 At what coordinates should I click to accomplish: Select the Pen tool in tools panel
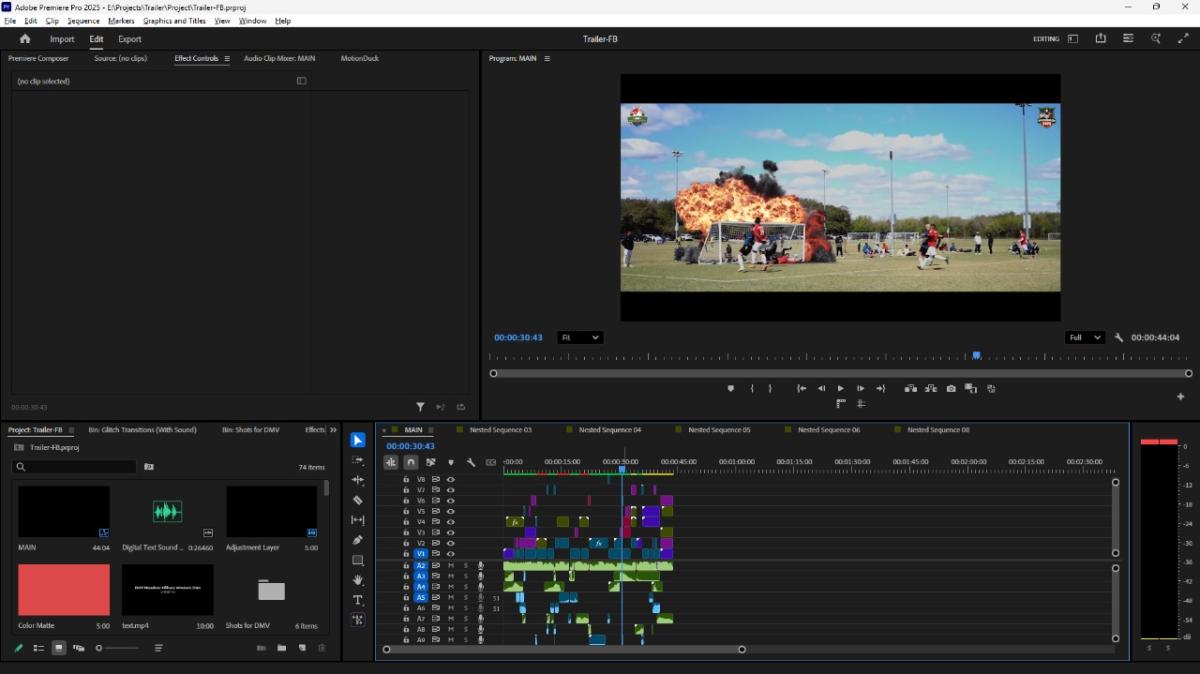click(358, 540)
